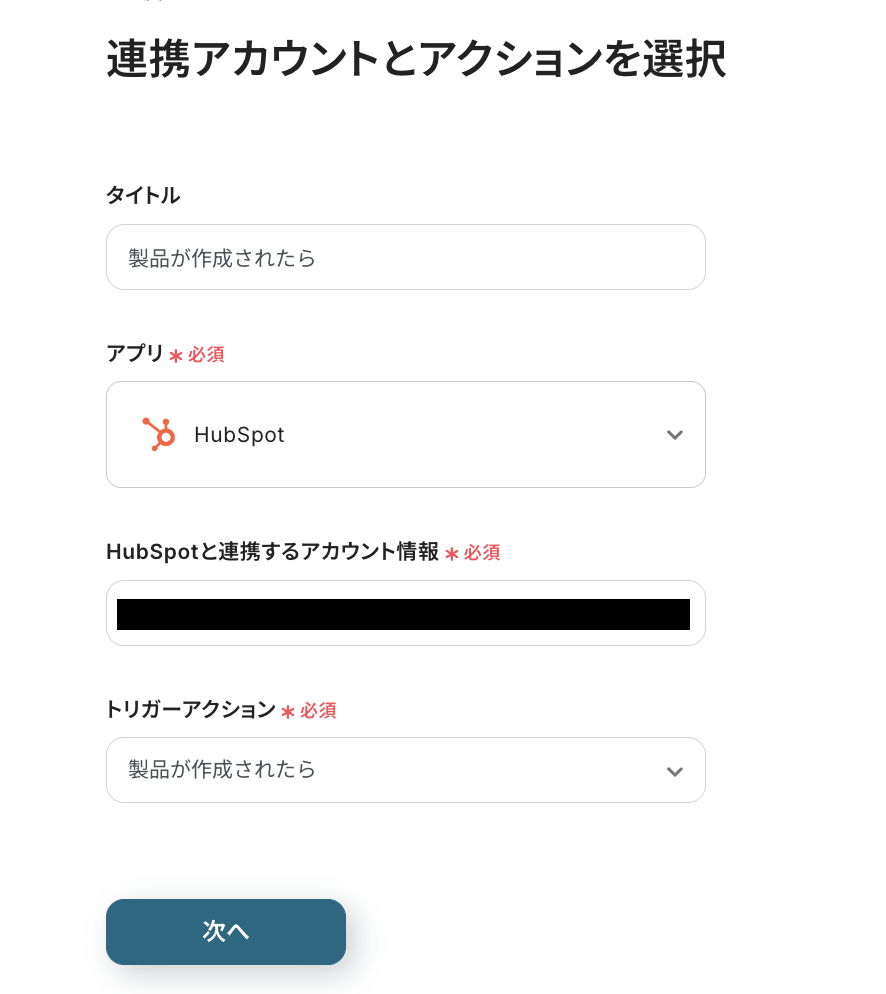Click the タイトル field label
This screenshot has width=886, height=994.
tap(143, 196)
